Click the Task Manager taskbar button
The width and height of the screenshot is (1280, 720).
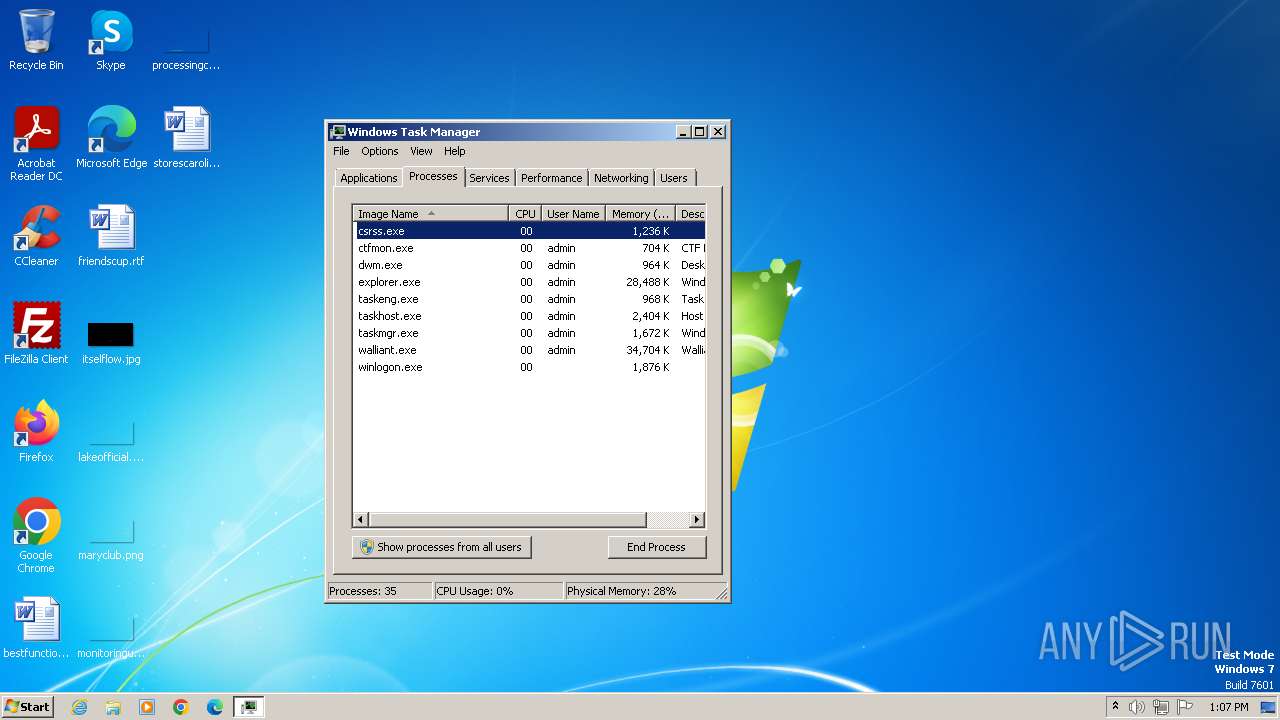(249, 707)
